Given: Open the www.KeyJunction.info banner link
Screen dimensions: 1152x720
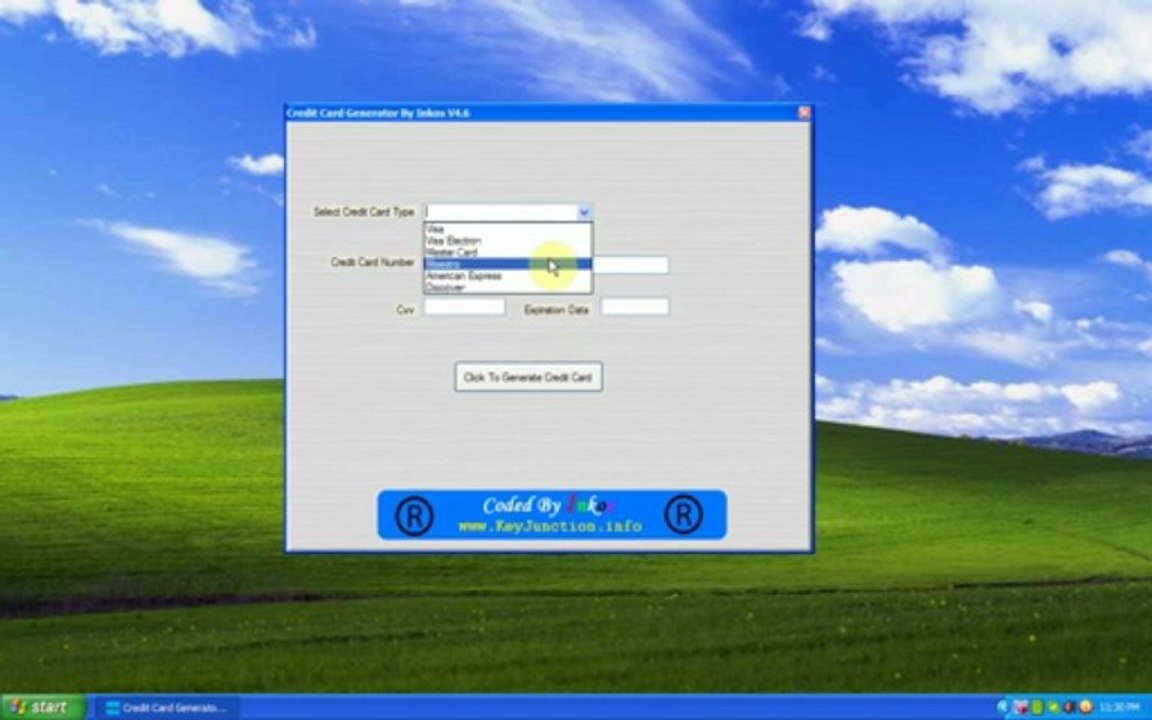Looking at the screenshot, I should [x=550, y=526].
